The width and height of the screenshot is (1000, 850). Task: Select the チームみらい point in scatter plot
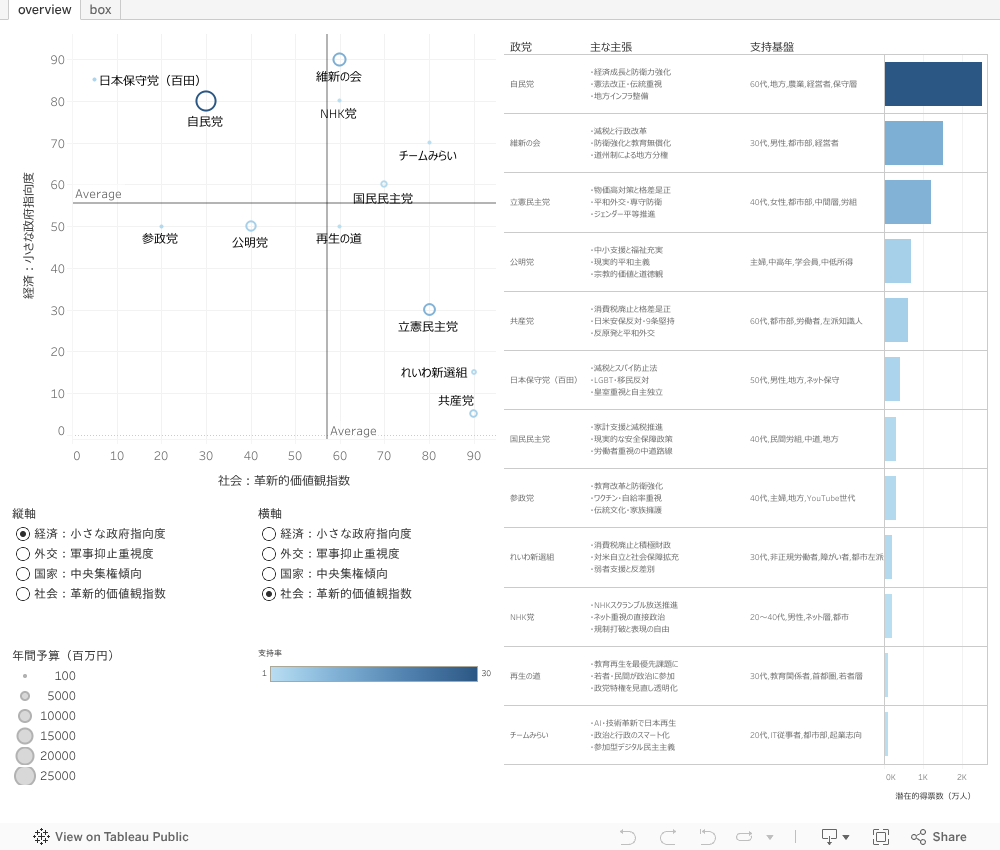429,143
